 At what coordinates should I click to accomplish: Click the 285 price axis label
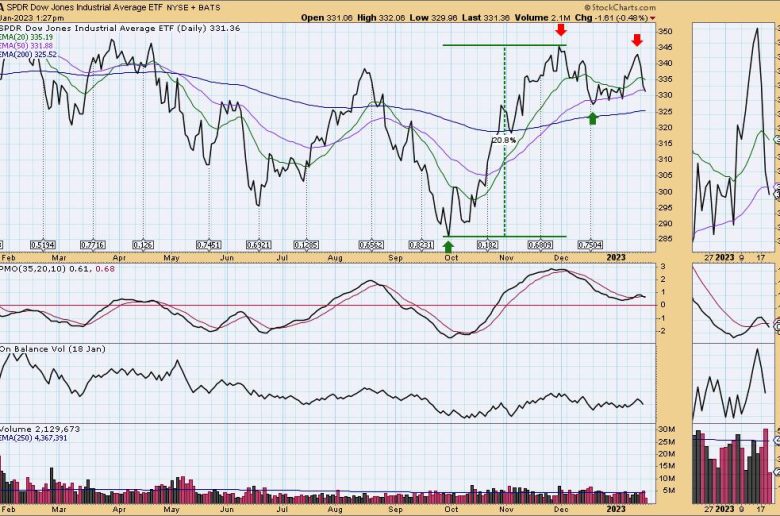(666, 239)
